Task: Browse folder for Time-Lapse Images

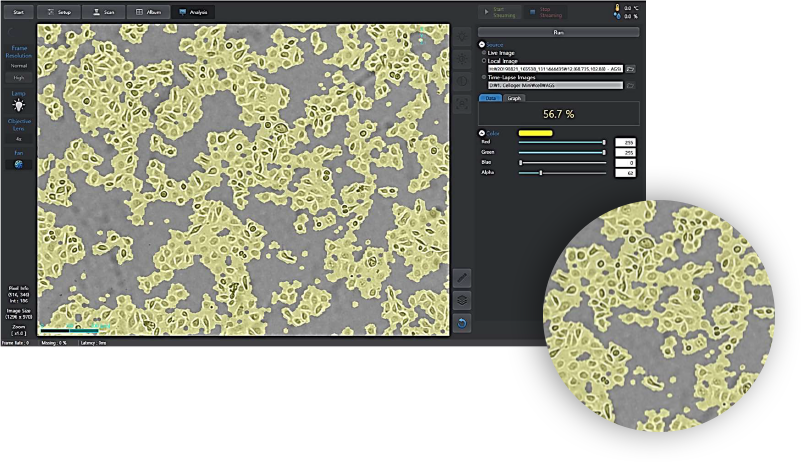Action: coord(630,86)
